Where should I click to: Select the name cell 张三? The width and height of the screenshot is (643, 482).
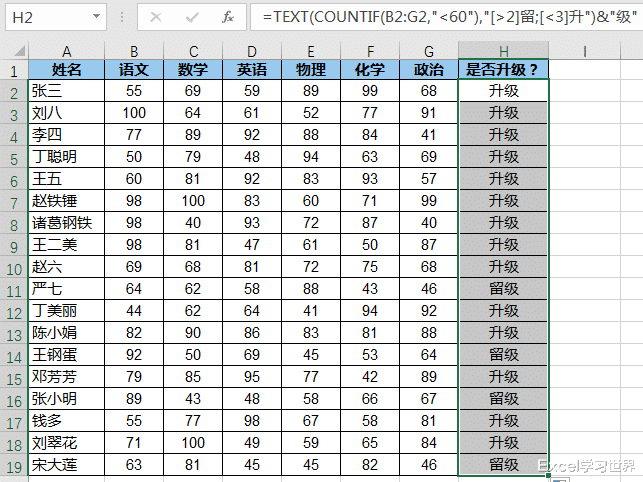click(x=66, y=91)
